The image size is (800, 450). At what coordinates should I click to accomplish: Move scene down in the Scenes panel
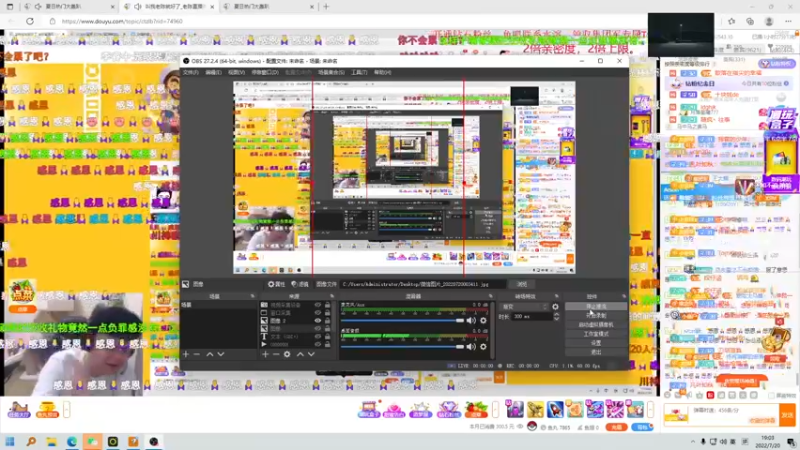tap(221, 354)
